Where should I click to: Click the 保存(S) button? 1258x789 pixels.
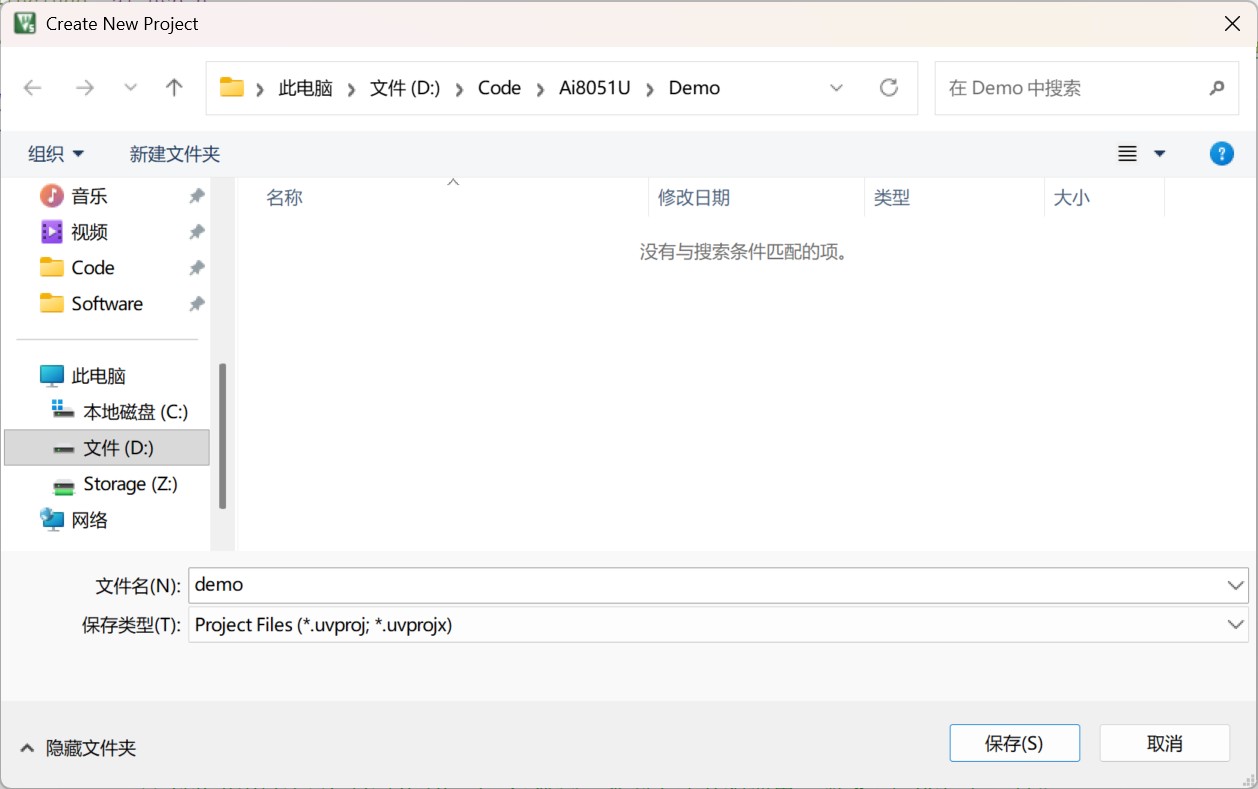(x=1014, y=743)
